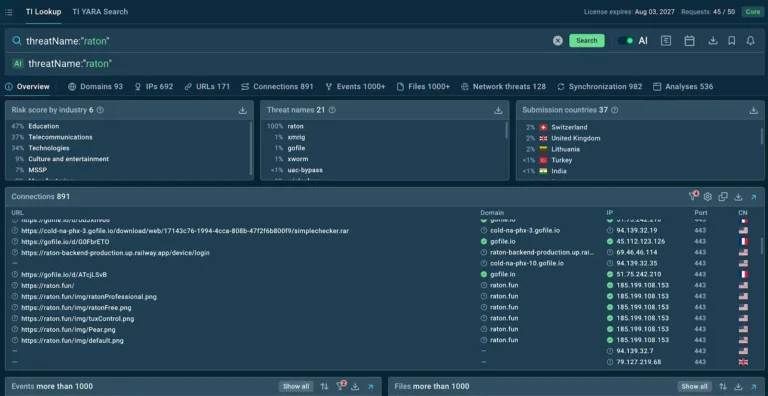Click IP address 79.127.219.68
This screenshot has height=396, width=768.
tap(639, 362)
